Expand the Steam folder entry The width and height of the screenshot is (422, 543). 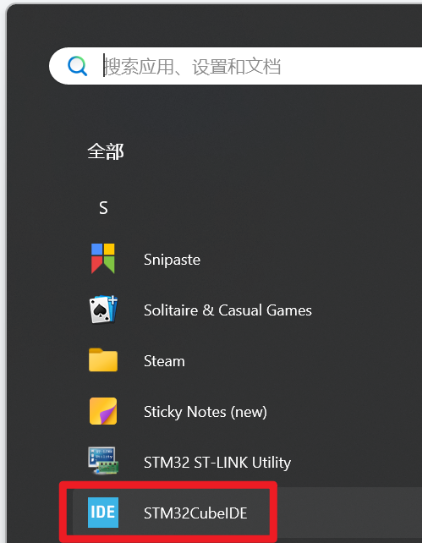[248, 360]
